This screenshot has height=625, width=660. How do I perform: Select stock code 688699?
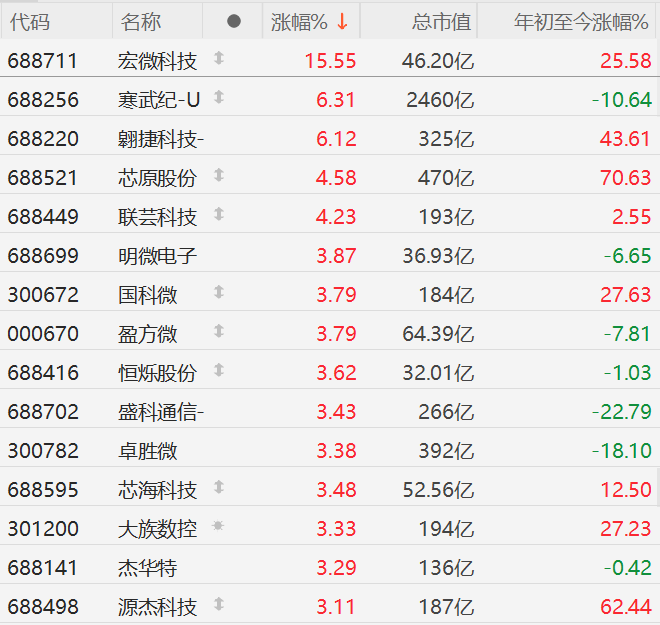pos(43,256)
